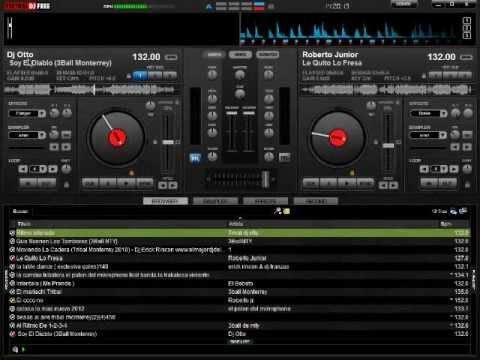Expand left deck loop length selector
480x360 pixels.
[x=39, y=169]
